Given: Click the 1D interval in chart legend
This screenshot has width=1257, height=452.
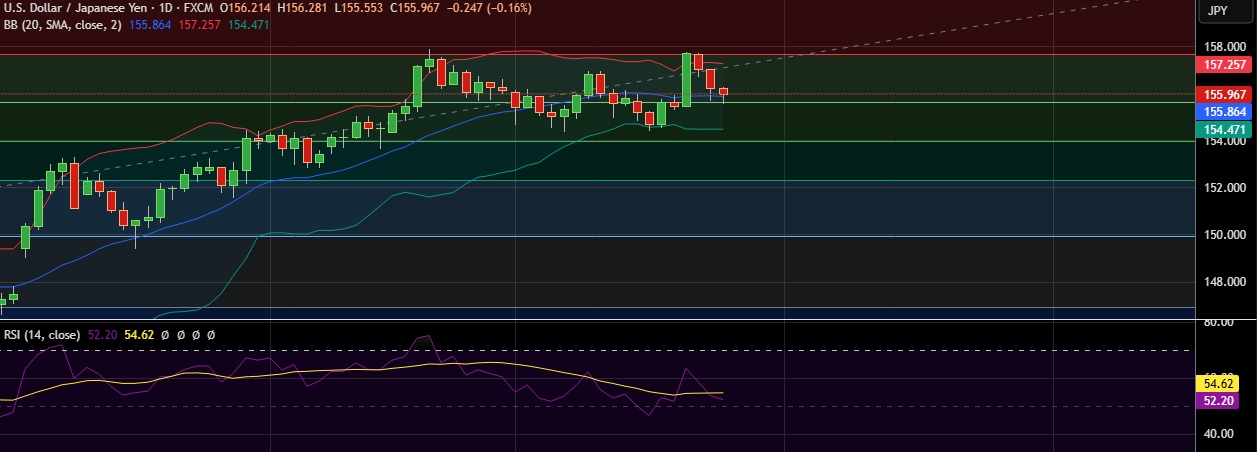Looking at the screenshot, I should pyautogui.click(x=161, y=8).
